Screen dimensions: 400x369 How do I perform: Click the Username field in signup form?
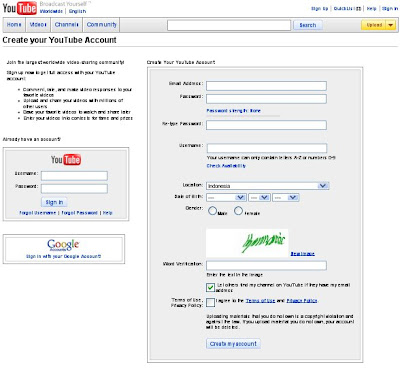267,148
